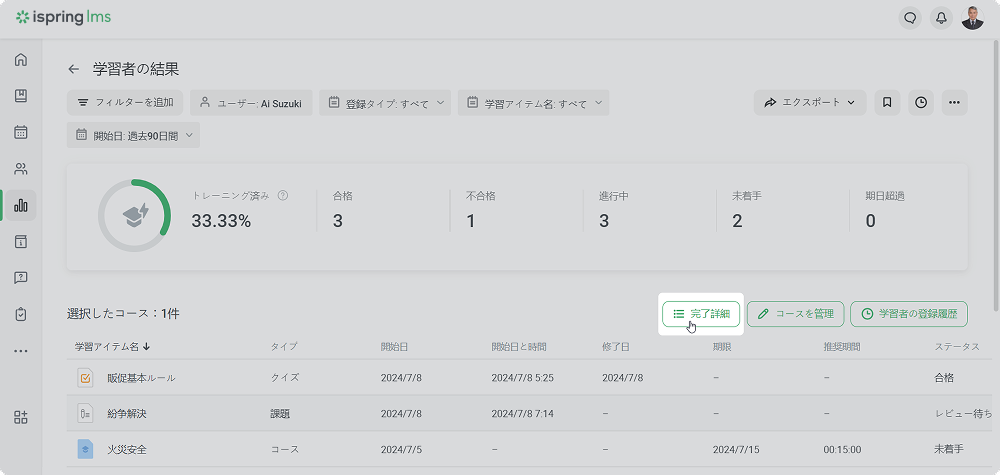Click the フィルターを追加 button
This screenshot has height=475, width=1000.
pos(125,102)
